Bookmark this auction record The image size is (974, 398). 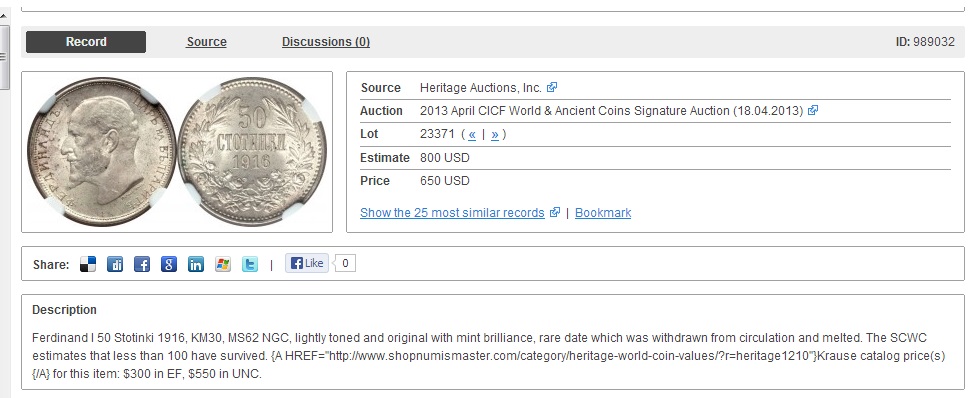(603, 212)
